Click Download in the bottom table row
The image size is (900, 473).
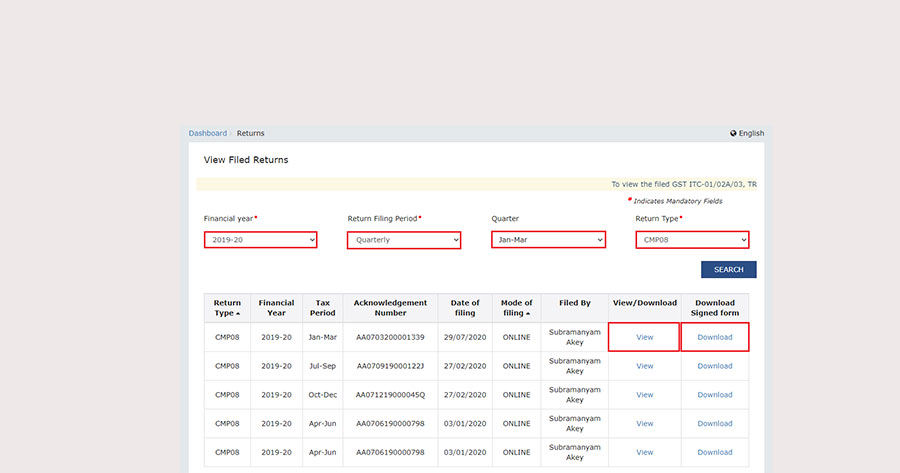coord(715,452)
